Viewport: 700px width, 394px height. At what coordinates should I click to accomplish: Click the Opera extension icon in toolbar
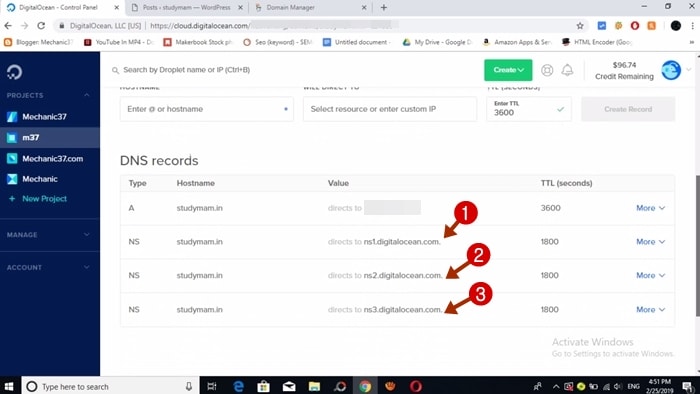[x=635, y=26]
